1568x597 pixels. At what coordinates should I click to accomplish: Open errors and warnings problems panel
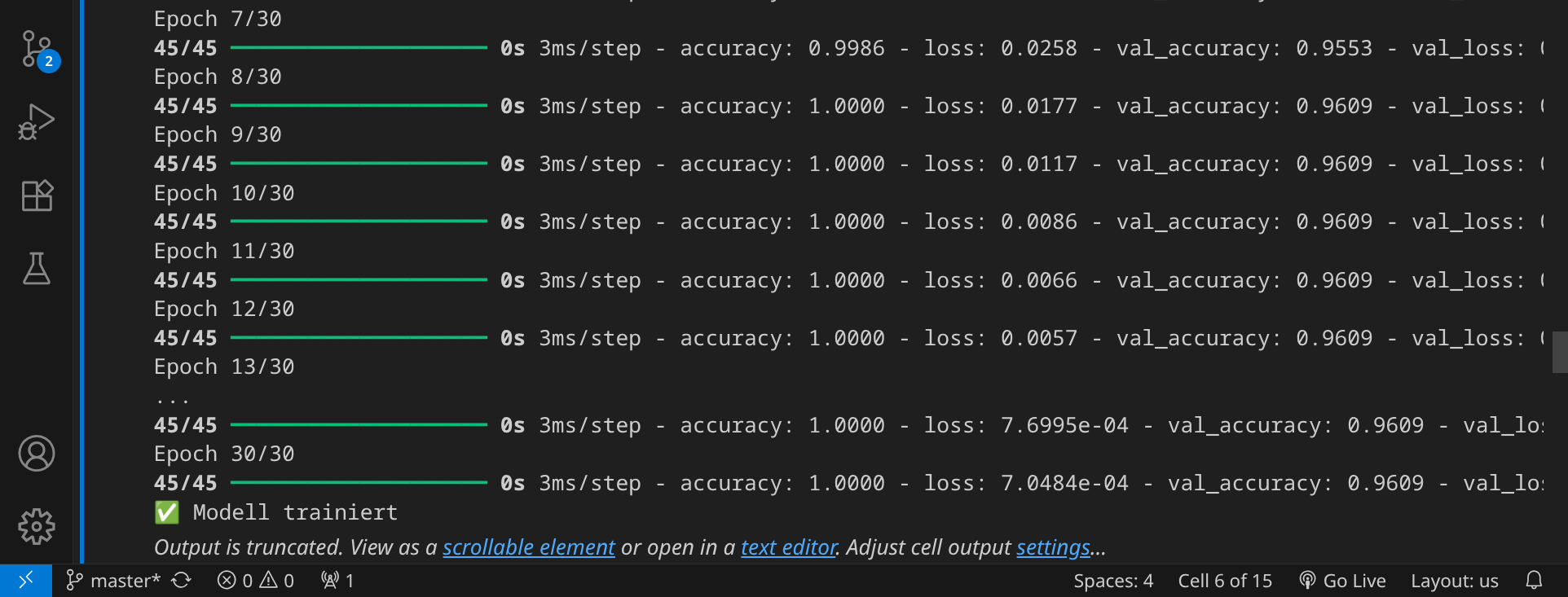pyautogui.click(x=255, y=580)
